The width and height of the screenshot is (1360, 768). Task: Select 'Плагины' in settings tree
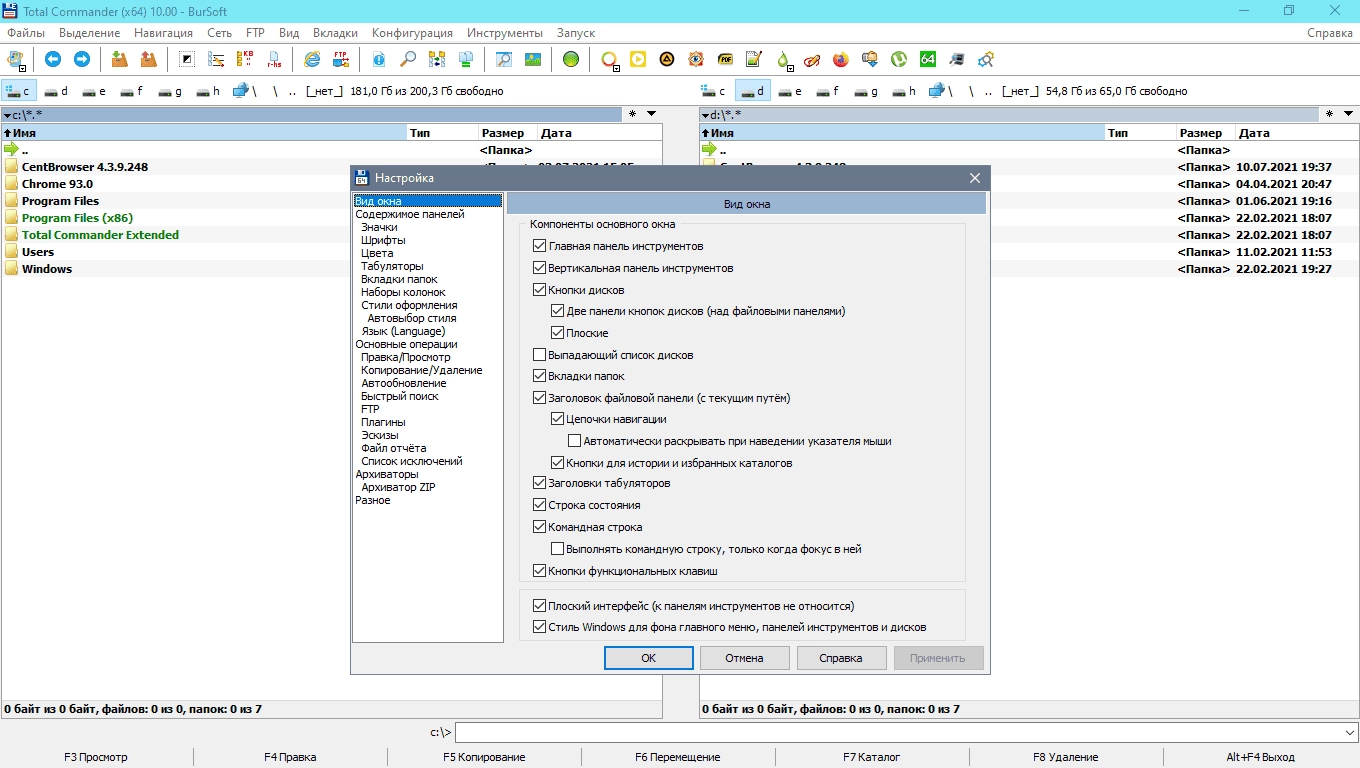(x=383, y=422)
